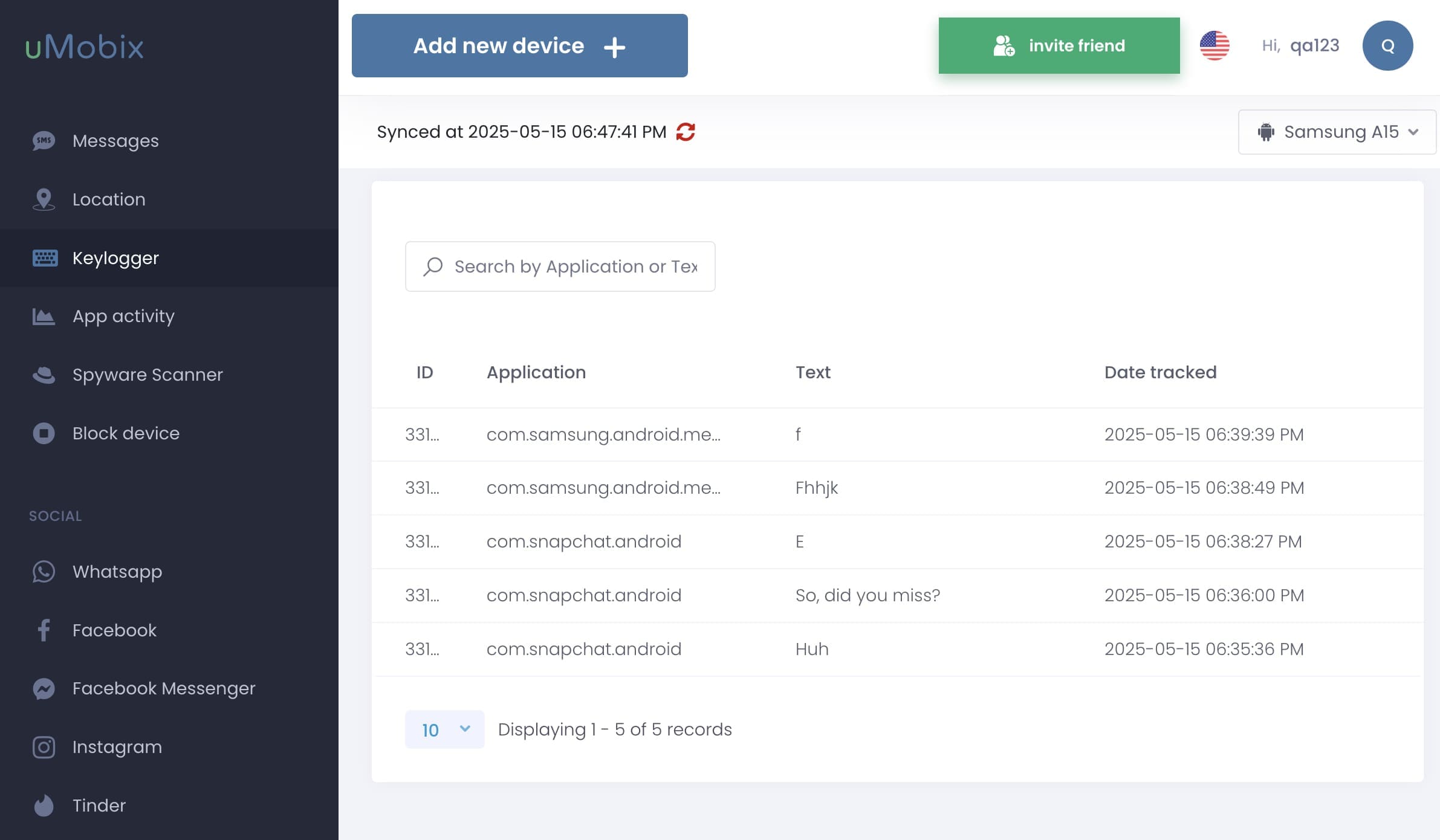Open the 10 records per page dropdown
The height and width of the screenshot is (840, 1440).
coord(444,729)
